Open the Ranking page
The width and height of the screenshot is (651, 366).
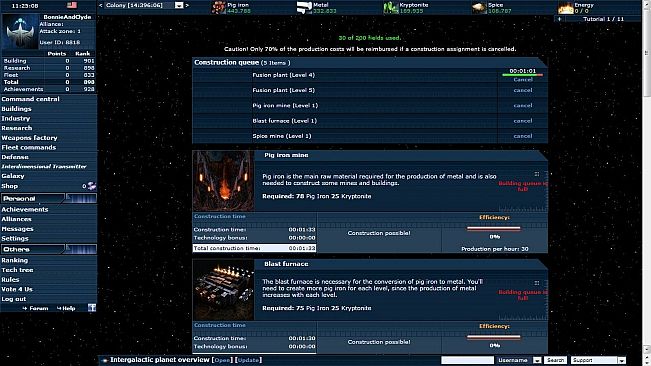[15, 260]
